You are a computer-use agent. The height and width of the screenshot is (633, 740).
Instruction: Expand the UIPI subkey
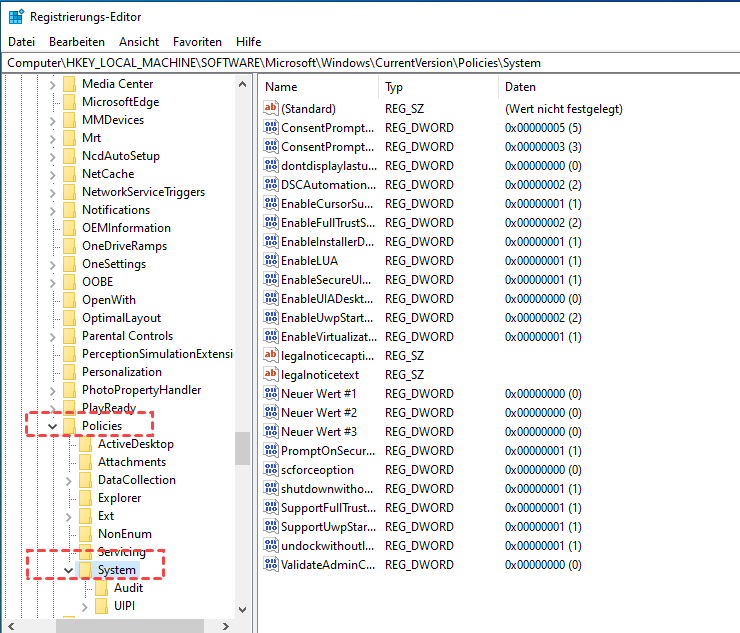pos(84,607)
